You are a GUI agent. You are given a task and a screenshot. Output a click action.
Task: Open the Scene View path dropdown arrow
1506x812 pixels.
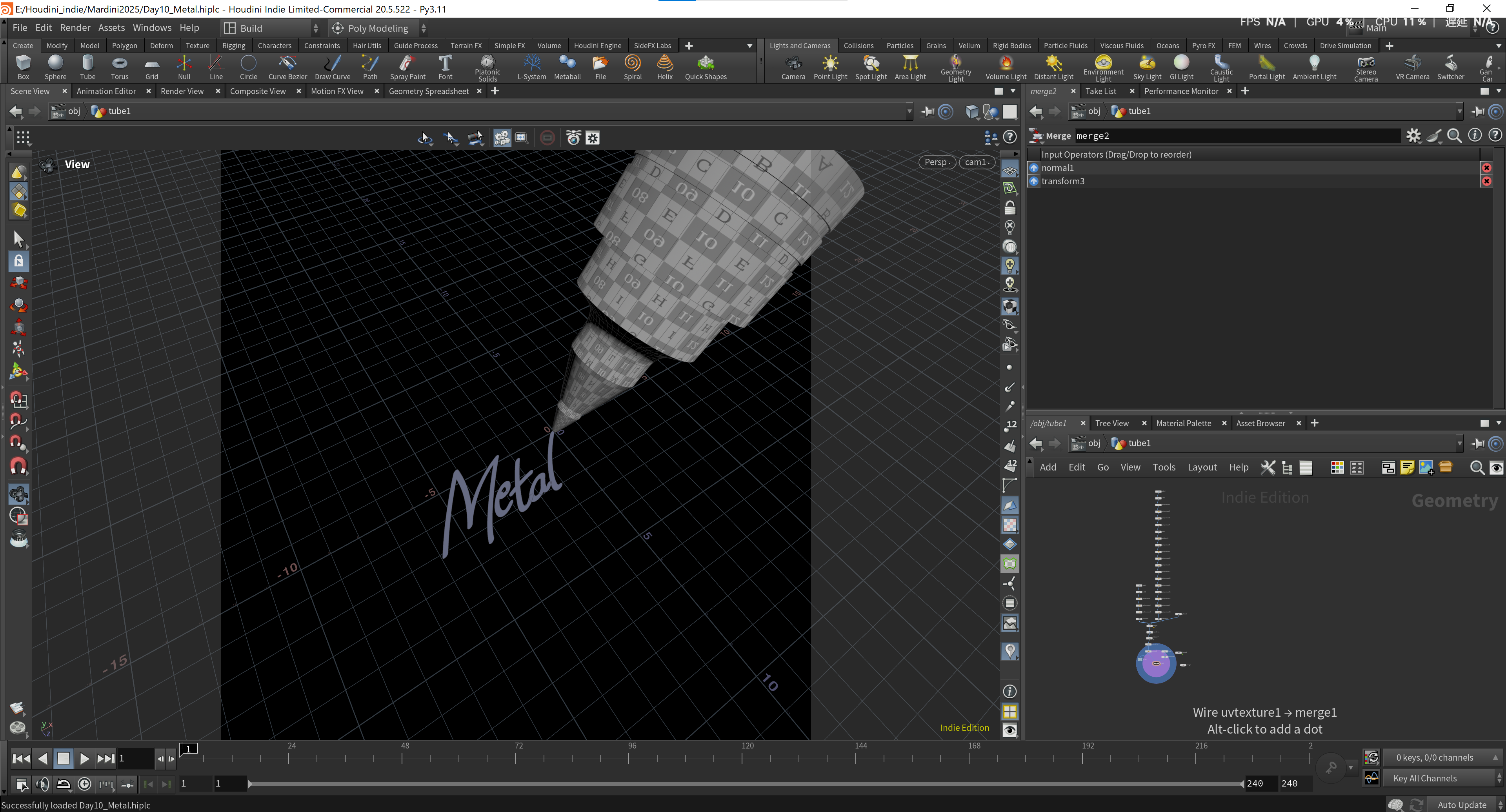click(x=909, y=111)
